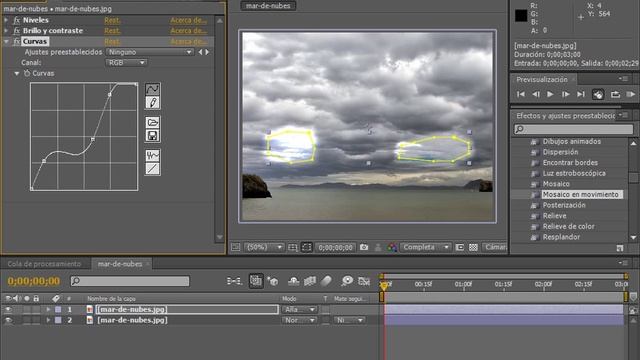Click Rest. link for Niveles
The height and width of the screenshot is (360, 640).
[112, 20]
